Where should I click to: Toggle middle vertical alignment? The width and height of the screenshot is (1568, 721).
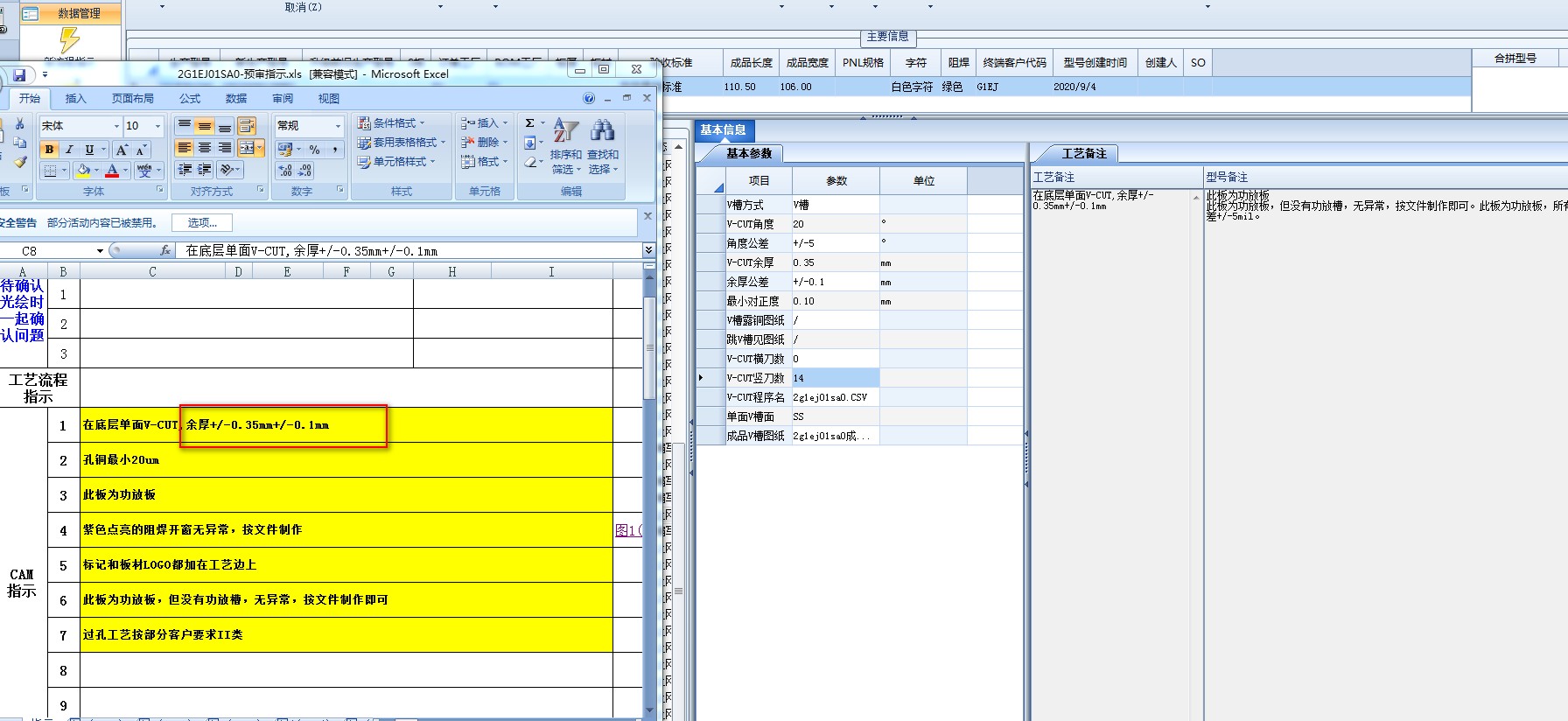click(x=204, y=126)
